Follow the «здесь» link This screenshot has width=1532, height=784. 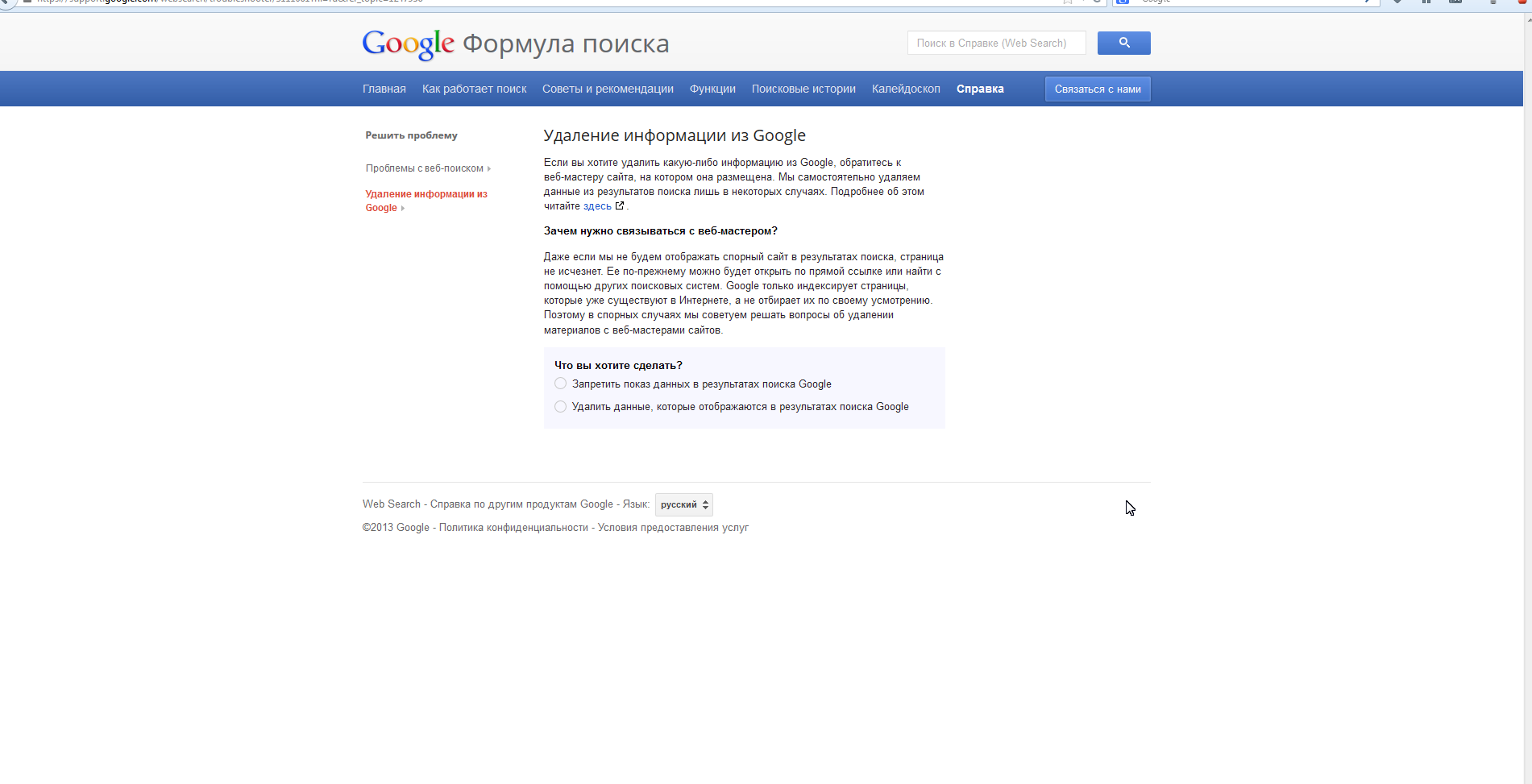pyautogui.click(x=597, y=206)
